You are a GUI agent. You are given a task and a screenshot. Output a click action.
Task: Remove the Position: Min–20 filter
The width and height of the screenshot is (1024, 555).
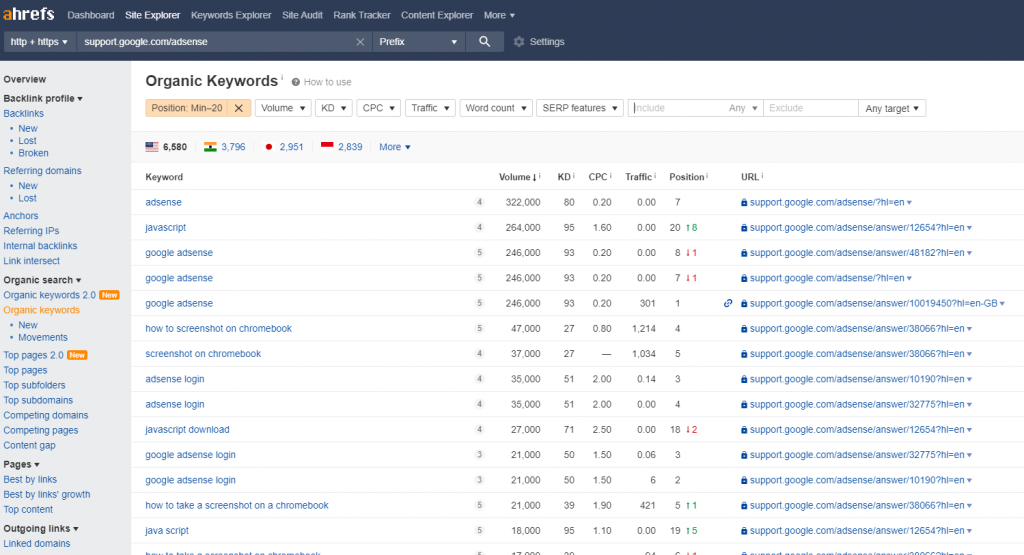coord(238,108)
